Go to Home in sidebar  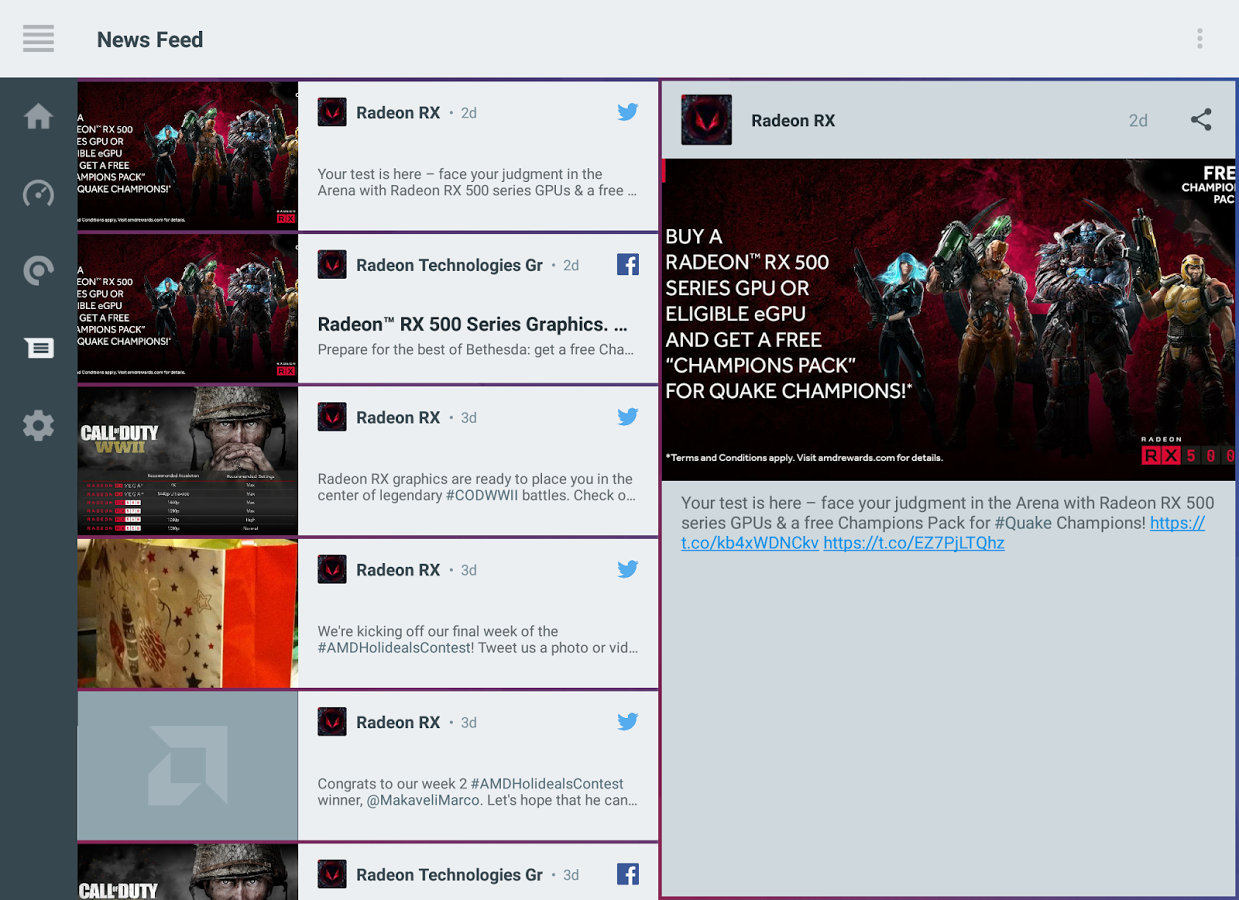pos(38,117)
